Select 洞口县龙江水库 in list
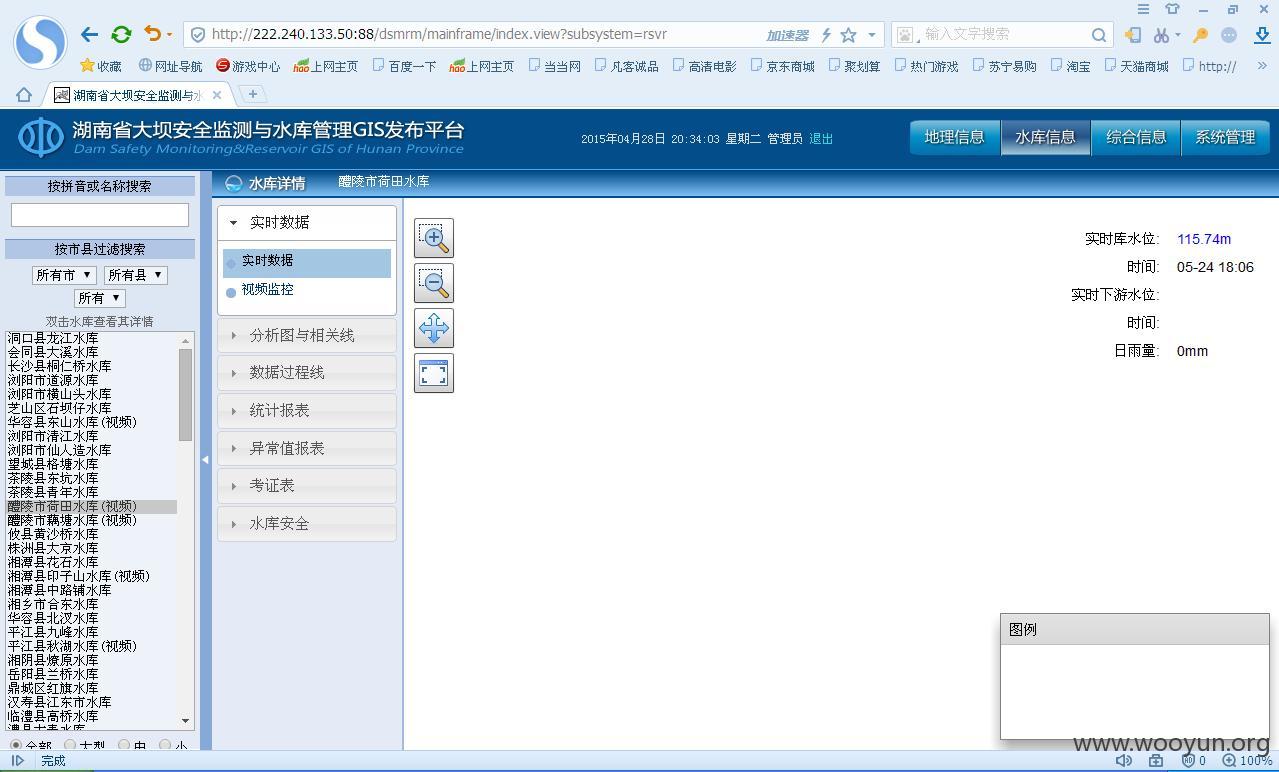The image size is (1279, 772). click(92, 338)
